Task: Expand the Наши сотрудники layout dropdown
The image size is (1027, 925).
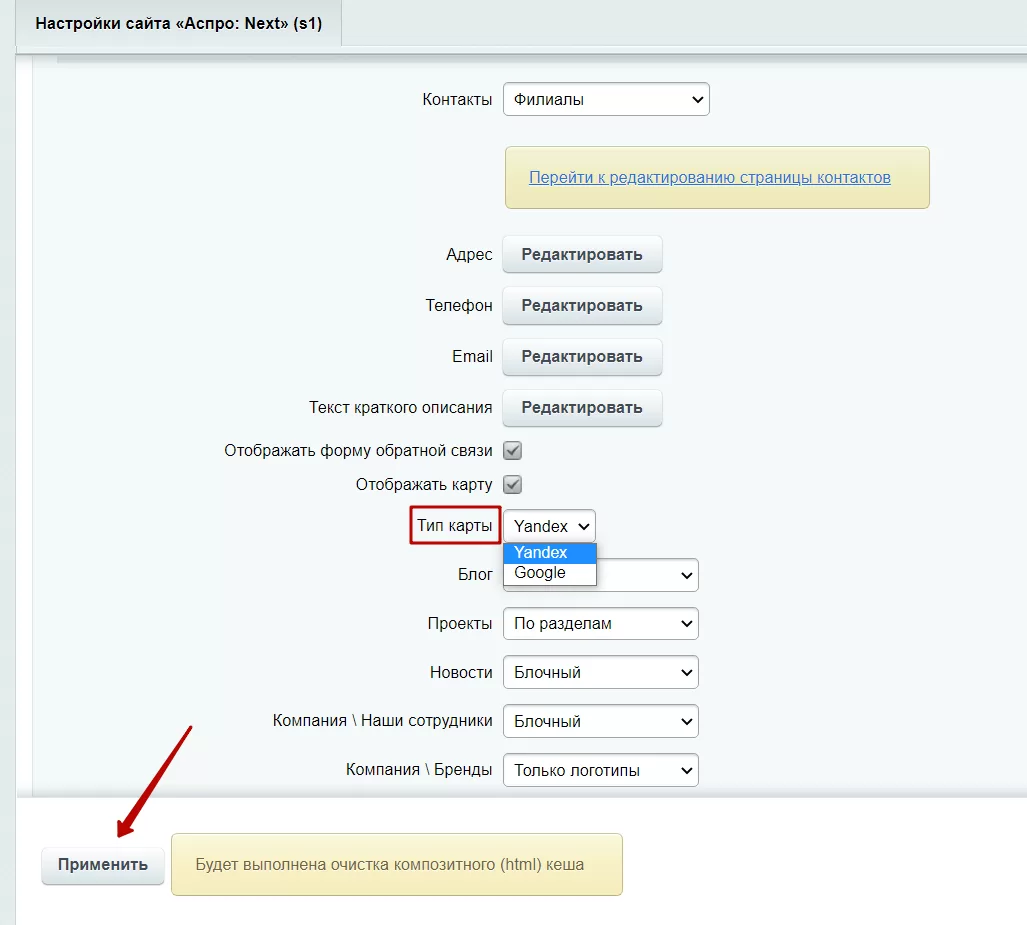Action: click(x=601, y=721)
